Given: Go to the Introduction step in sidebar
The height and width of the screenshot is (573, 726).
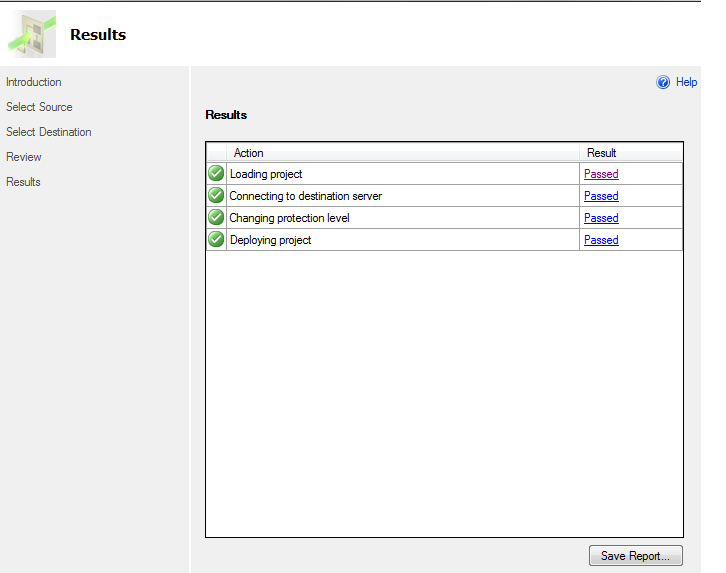Looking at the screenshot, I should [34, 82].
